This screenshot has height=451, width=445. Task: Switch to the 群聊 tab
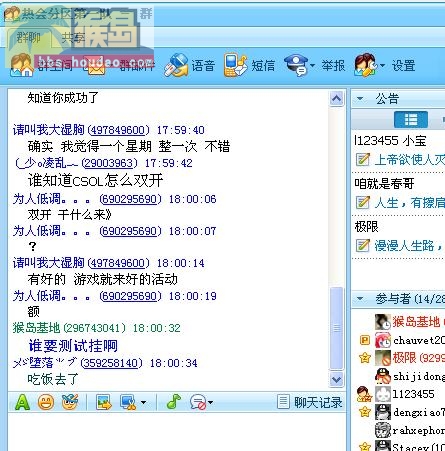pos(29,38)
